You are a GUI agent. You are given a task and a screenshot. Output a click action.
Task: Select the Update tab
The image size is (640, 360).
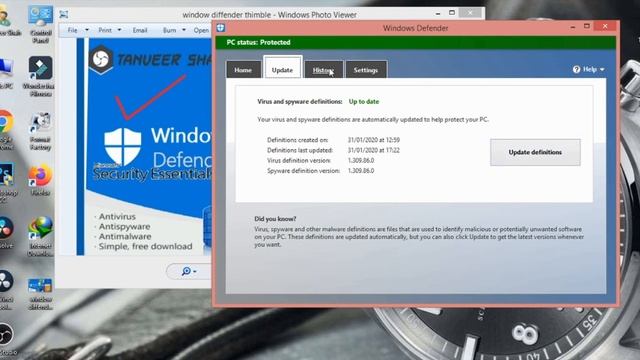282,67
